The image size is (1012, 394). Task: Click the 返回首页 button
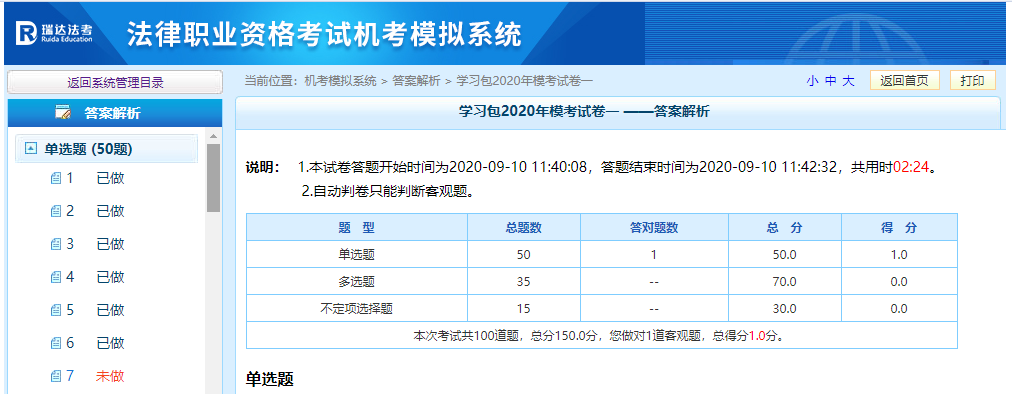[x=905, y=81]
